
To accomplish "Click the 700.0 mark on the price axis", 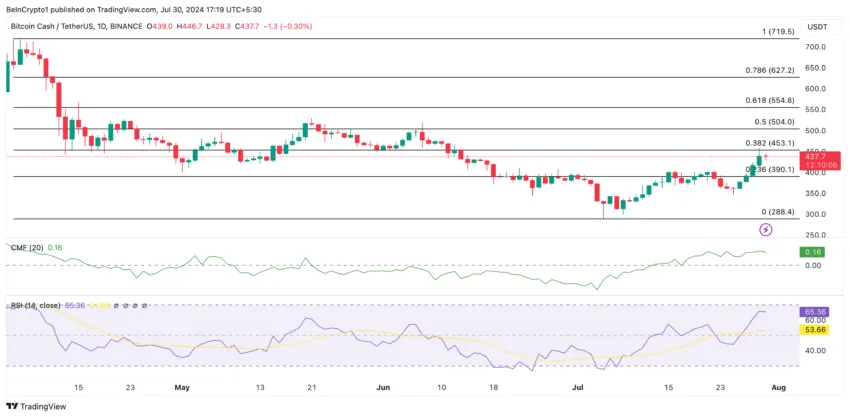I will [817, 47].
